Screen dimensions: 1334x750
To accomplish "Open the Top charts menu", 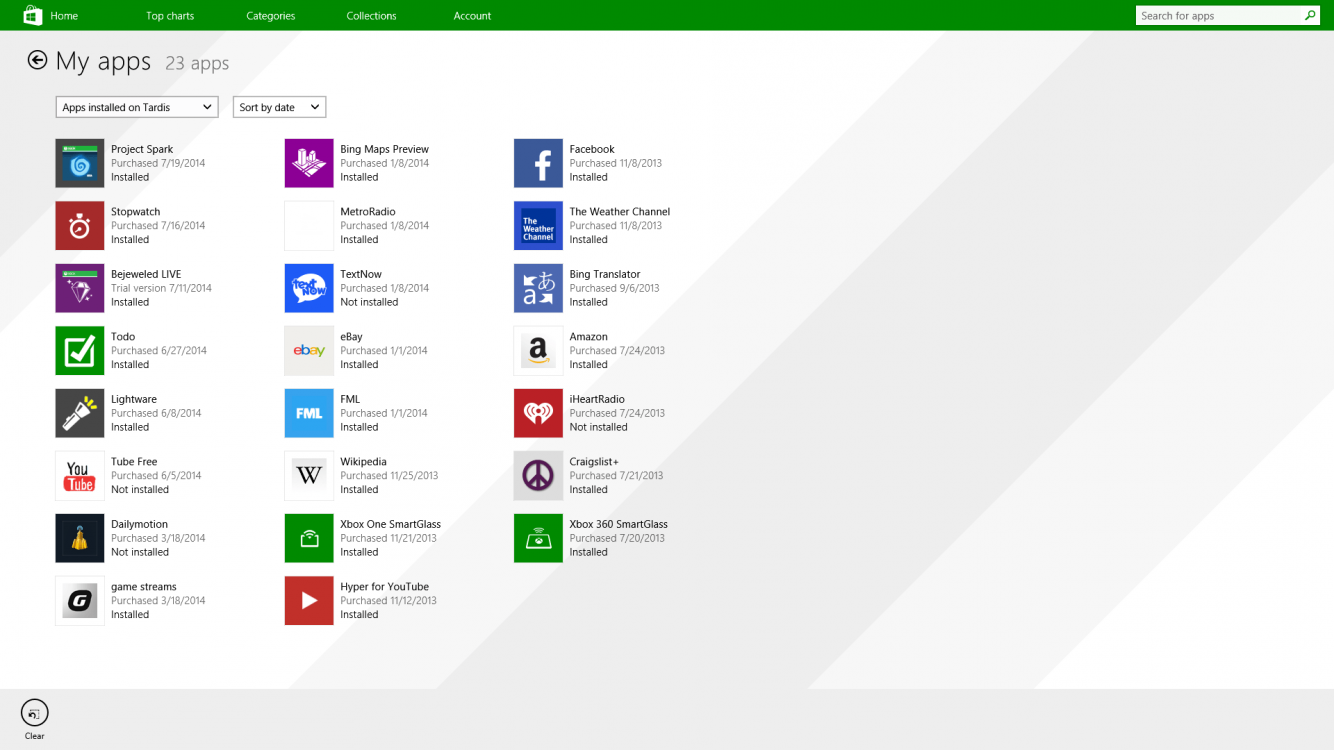I will pyautogui.click(x=170, y=16).
